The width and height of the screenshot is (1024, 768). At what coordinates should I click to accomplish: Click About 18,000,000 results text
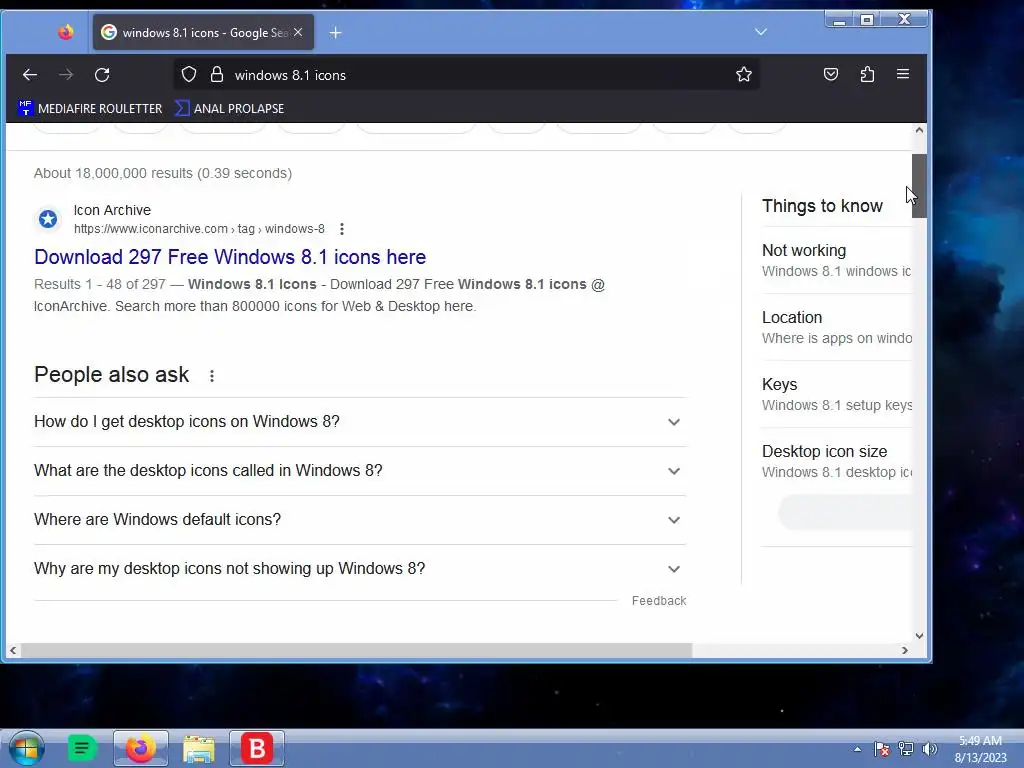(163, 173)
